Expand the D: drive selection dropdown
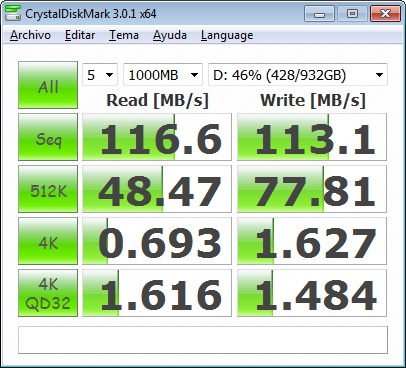 tap(298, 75)
